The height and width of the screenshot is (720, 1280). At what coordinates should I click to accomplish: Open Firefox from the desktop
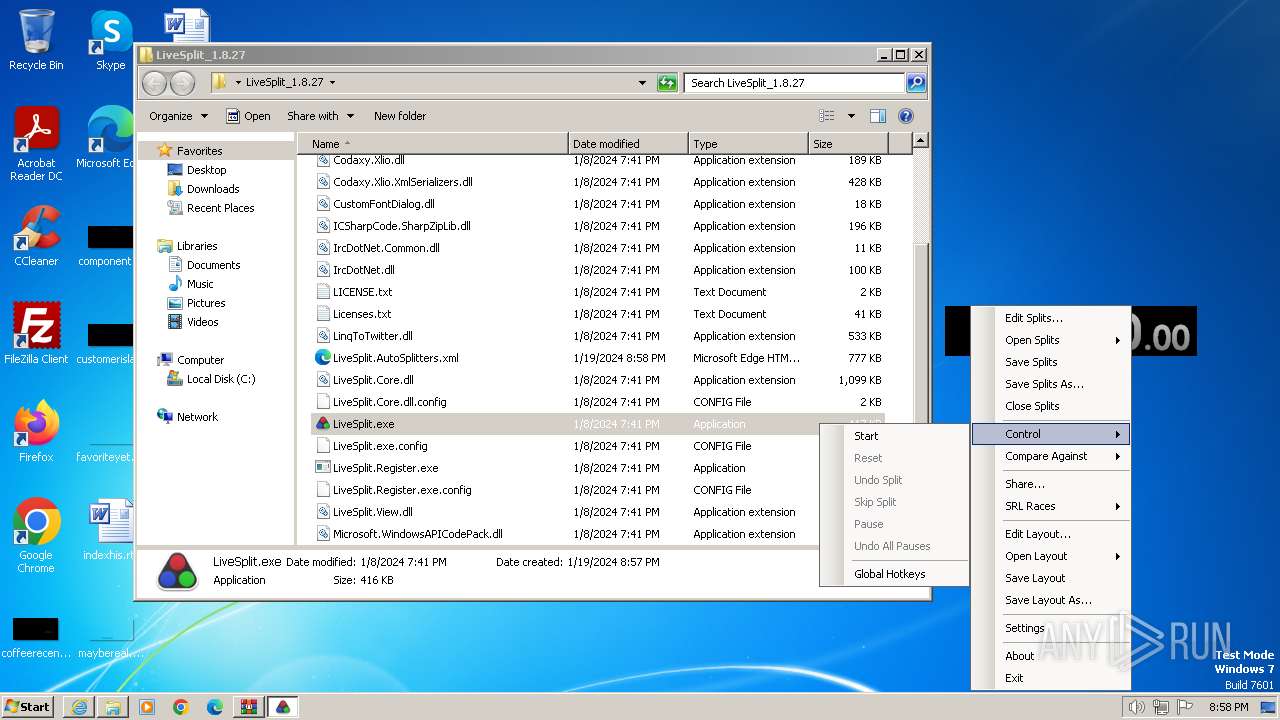pos(36,432)
